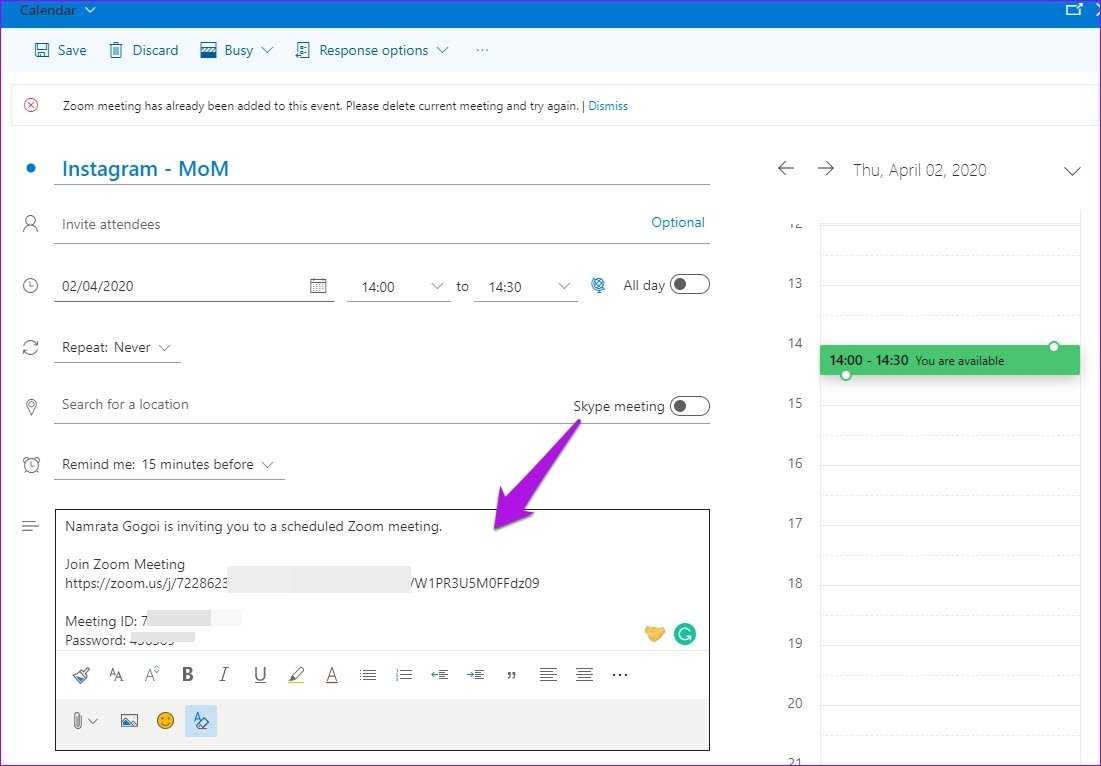The image size is (1101, 766).
Task: Click the Underline formatting icon
Action: tap(260, 675)
